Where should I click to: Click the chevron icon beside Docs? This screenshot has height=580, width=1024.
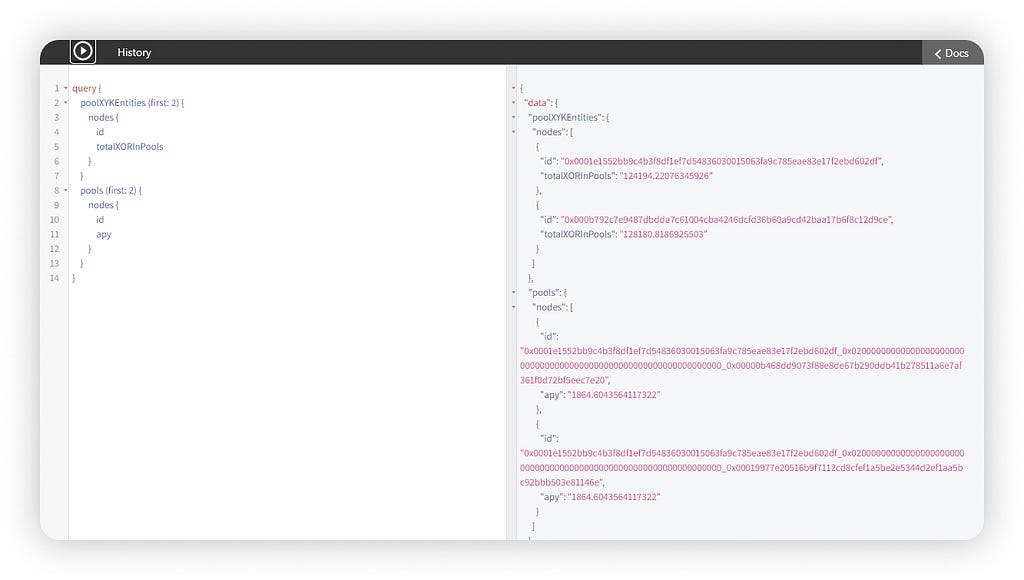click(x=938, y=54)
